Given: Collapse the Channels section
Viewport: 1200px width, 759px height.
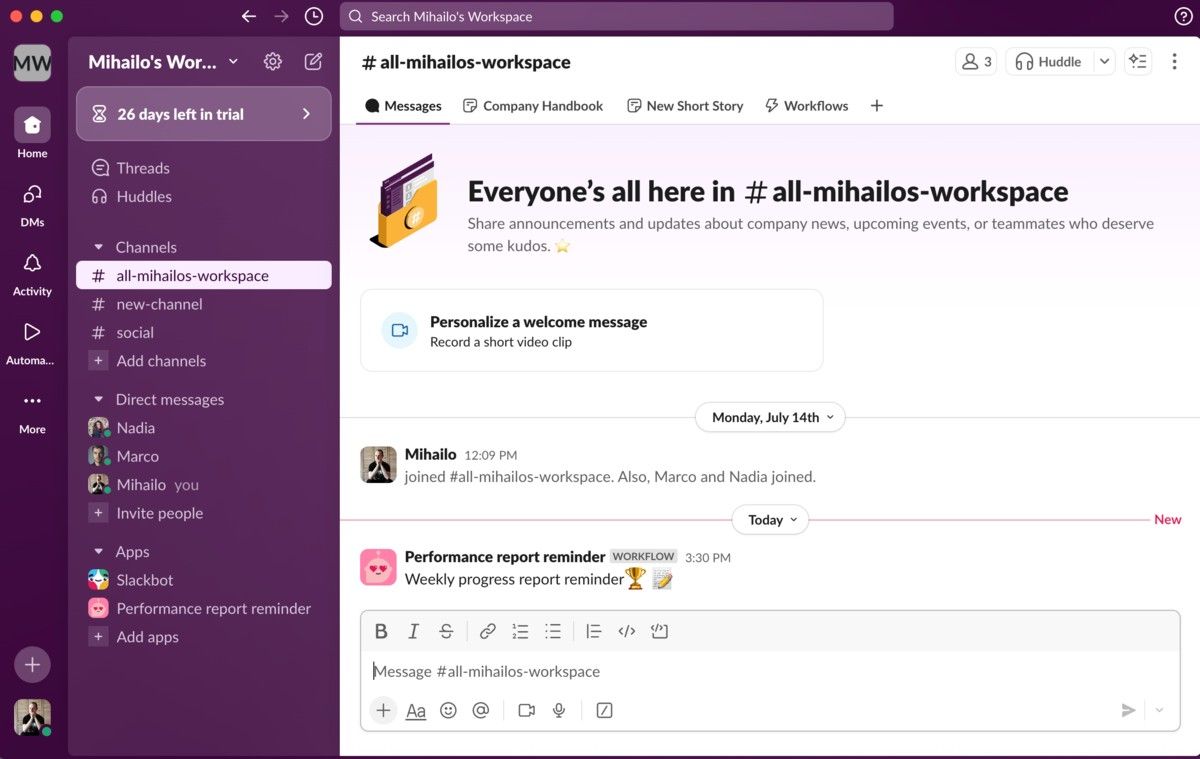Looking at the screenshot, I should [98, 247].
